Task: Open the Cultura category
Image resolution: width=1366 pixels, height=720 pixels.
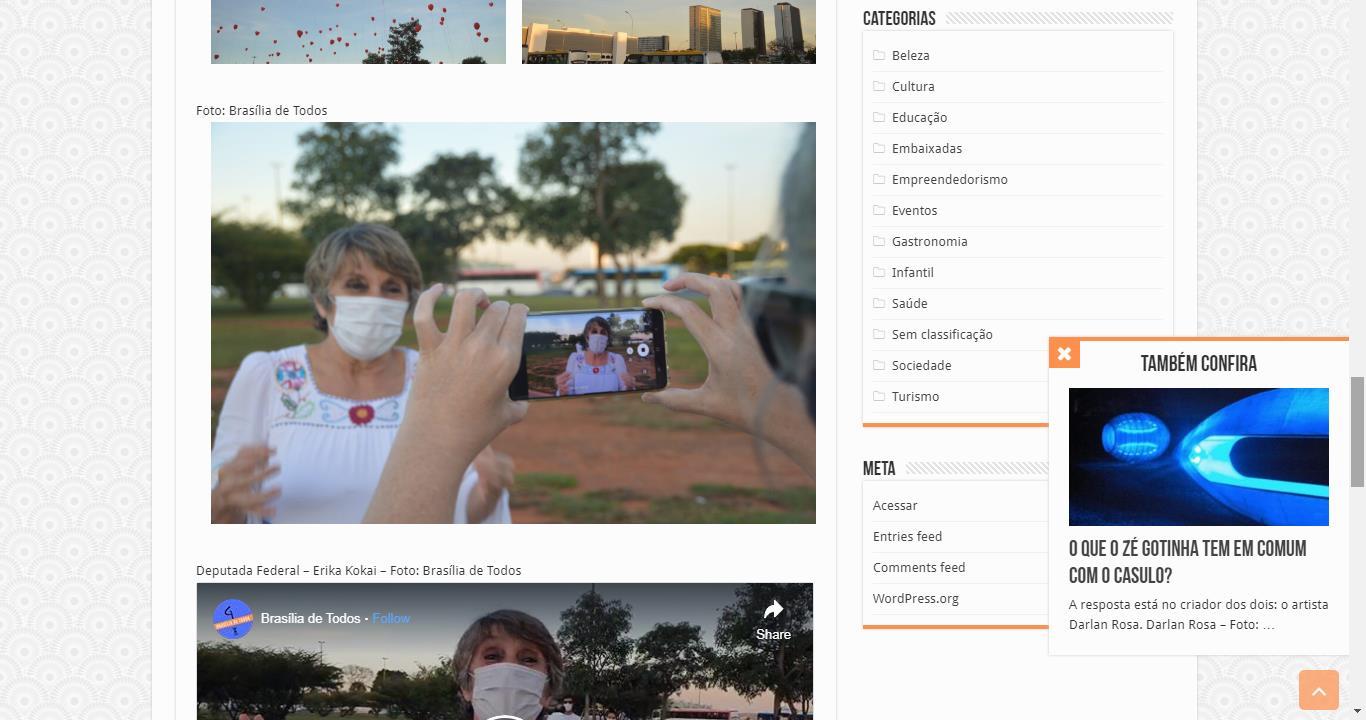Action: coord(913,86)
